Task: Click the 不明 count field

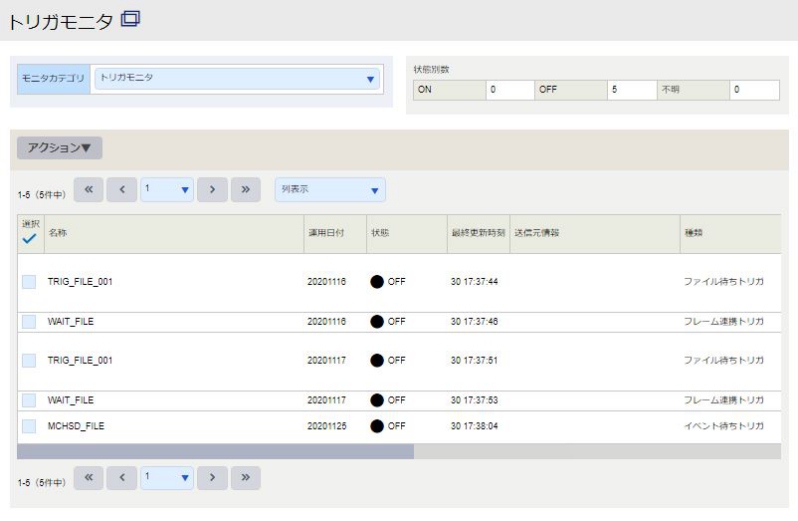Action: tap(754, 90)
